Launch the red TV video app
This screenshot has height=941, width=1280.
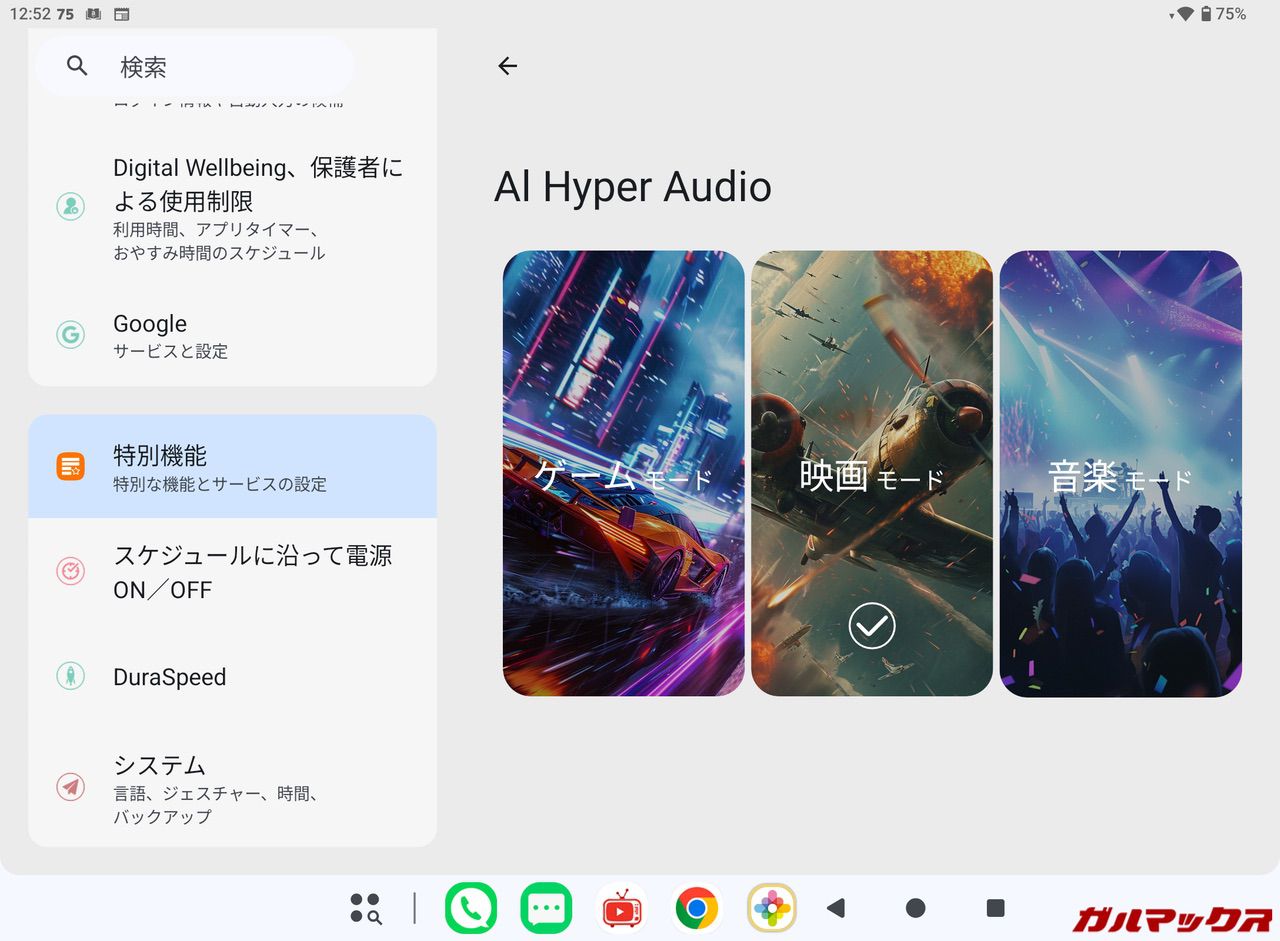621,908
